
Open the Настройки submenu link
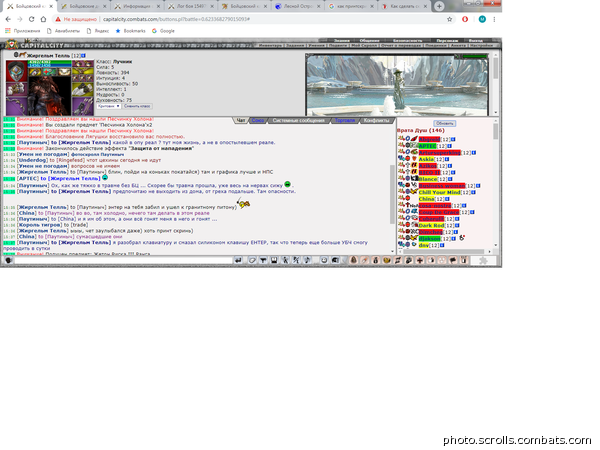pyautogui.click(x=481, y=46)
